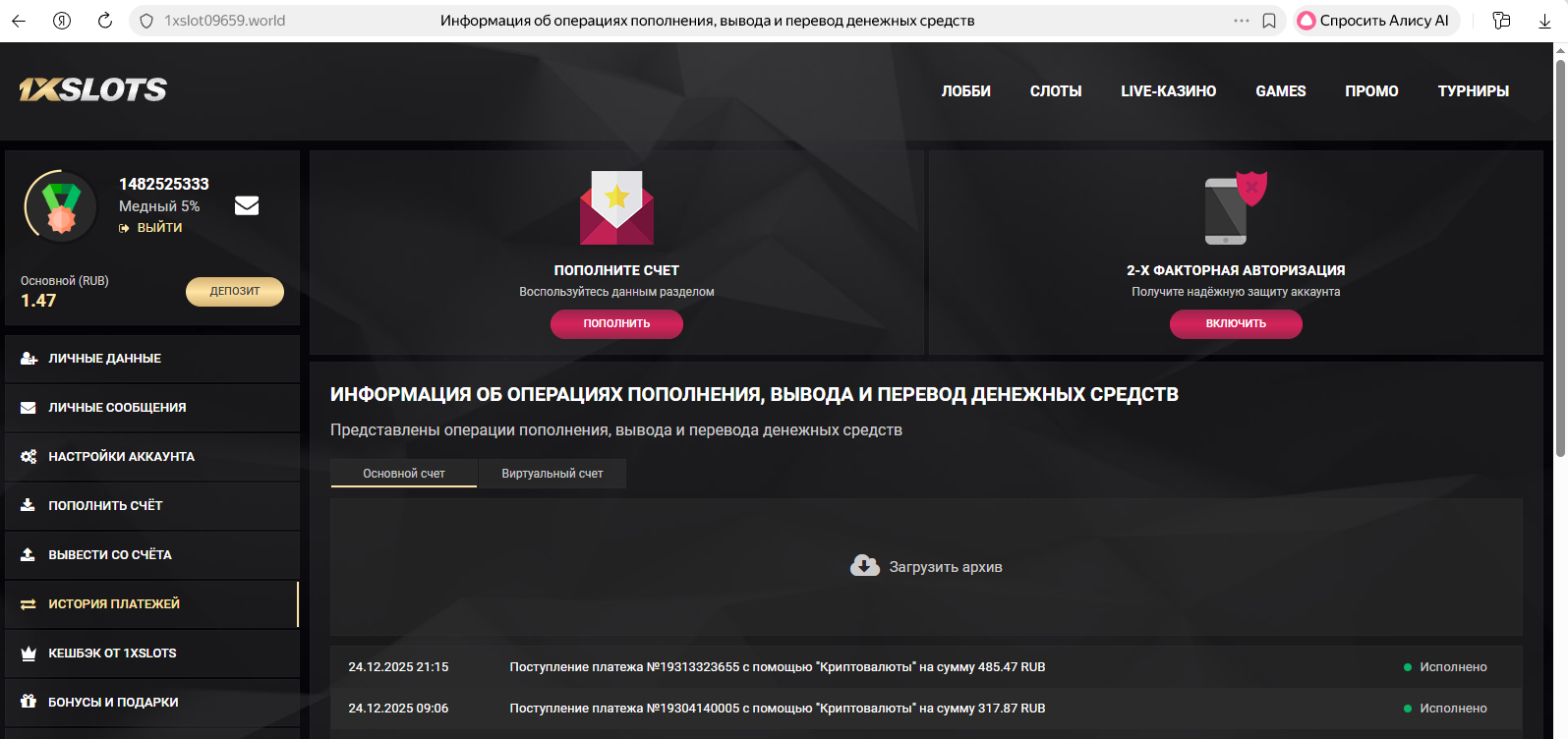Open the envelope messages icon beside the account ID

[247, 205]
